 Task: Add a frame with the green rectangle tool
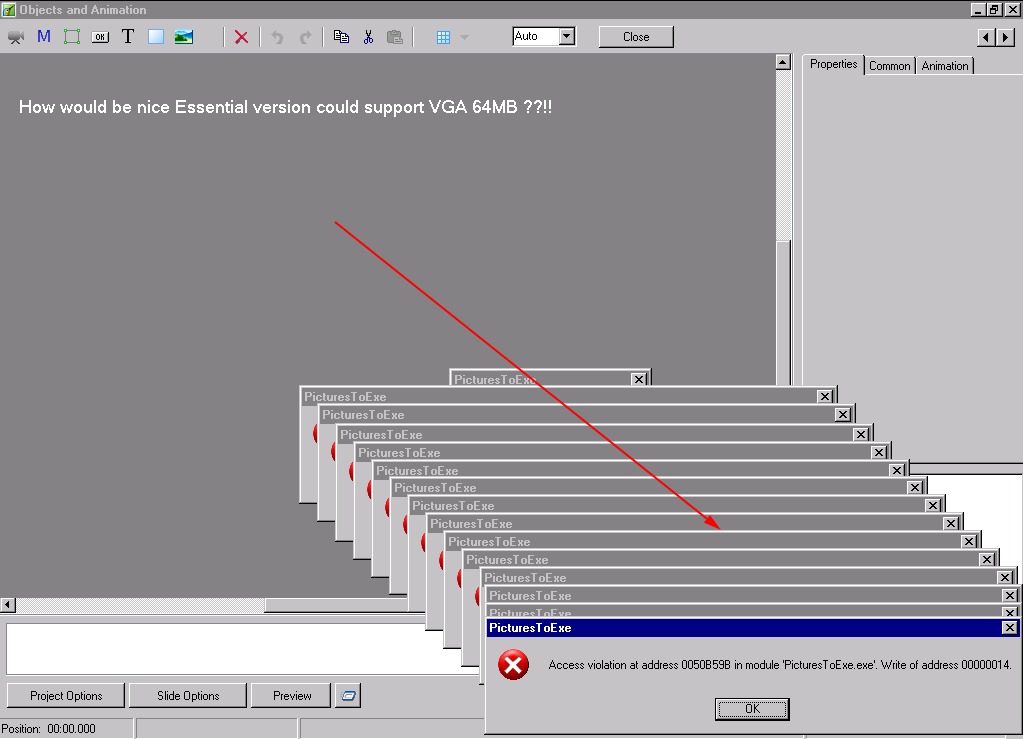tap(72, 37)
